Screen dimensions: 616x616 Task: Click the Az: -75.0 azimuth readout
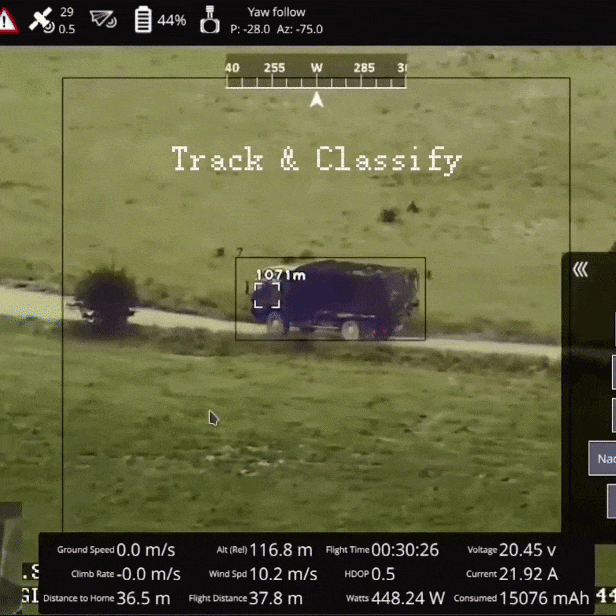(x=300, y=29)
